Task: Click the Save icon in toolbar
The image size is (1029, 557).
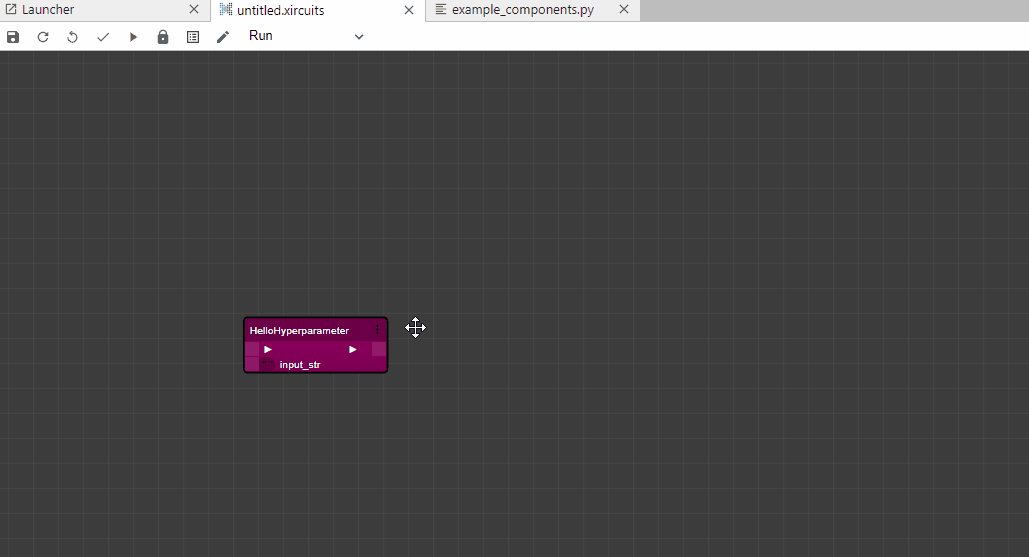Action: click(13, 37)
